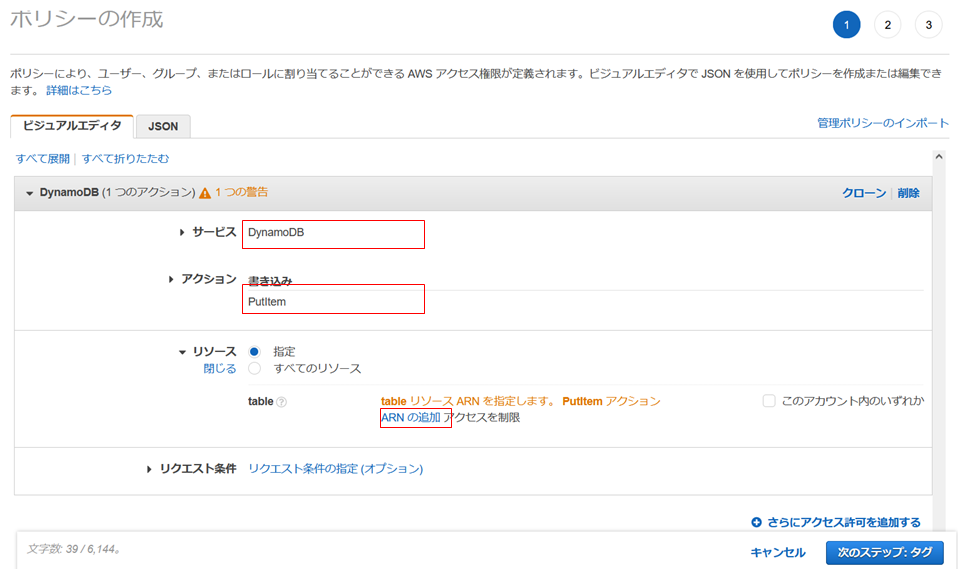Click the warning triangle icon beside DynamoDB
Image resolution: width=958 pixels, height=569 pixels.
tap(205, 193)
